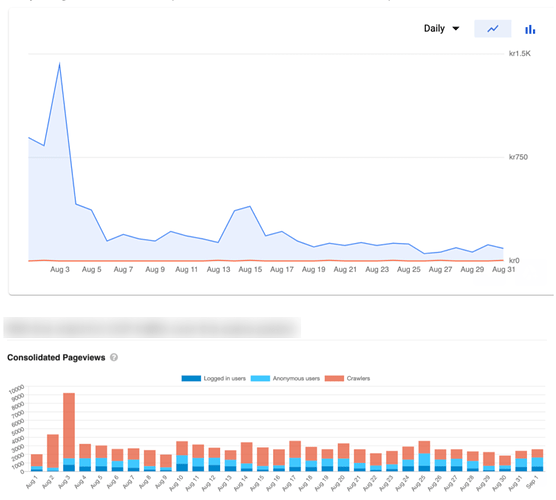Click the Crawlers legend label

pyautogui.click(x=358, y=378)
